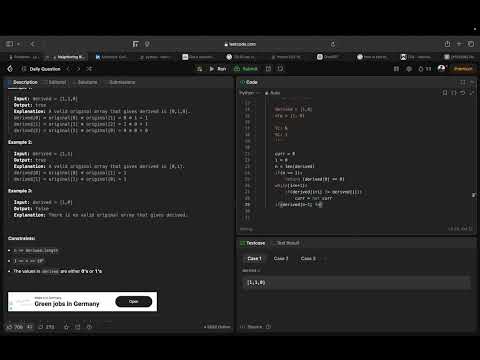Screen dimensions: 480x360
Task: Switch to the Solutions tab
Action: pyautogui.click(x=85, y=82)
